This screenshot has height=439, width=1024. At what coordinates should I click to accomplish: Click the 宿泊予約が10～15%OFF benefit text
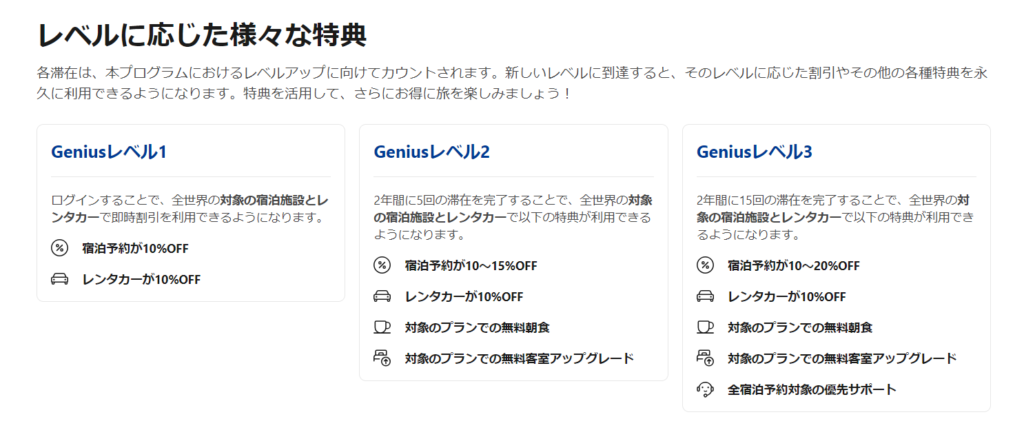[x=471, y=266]
